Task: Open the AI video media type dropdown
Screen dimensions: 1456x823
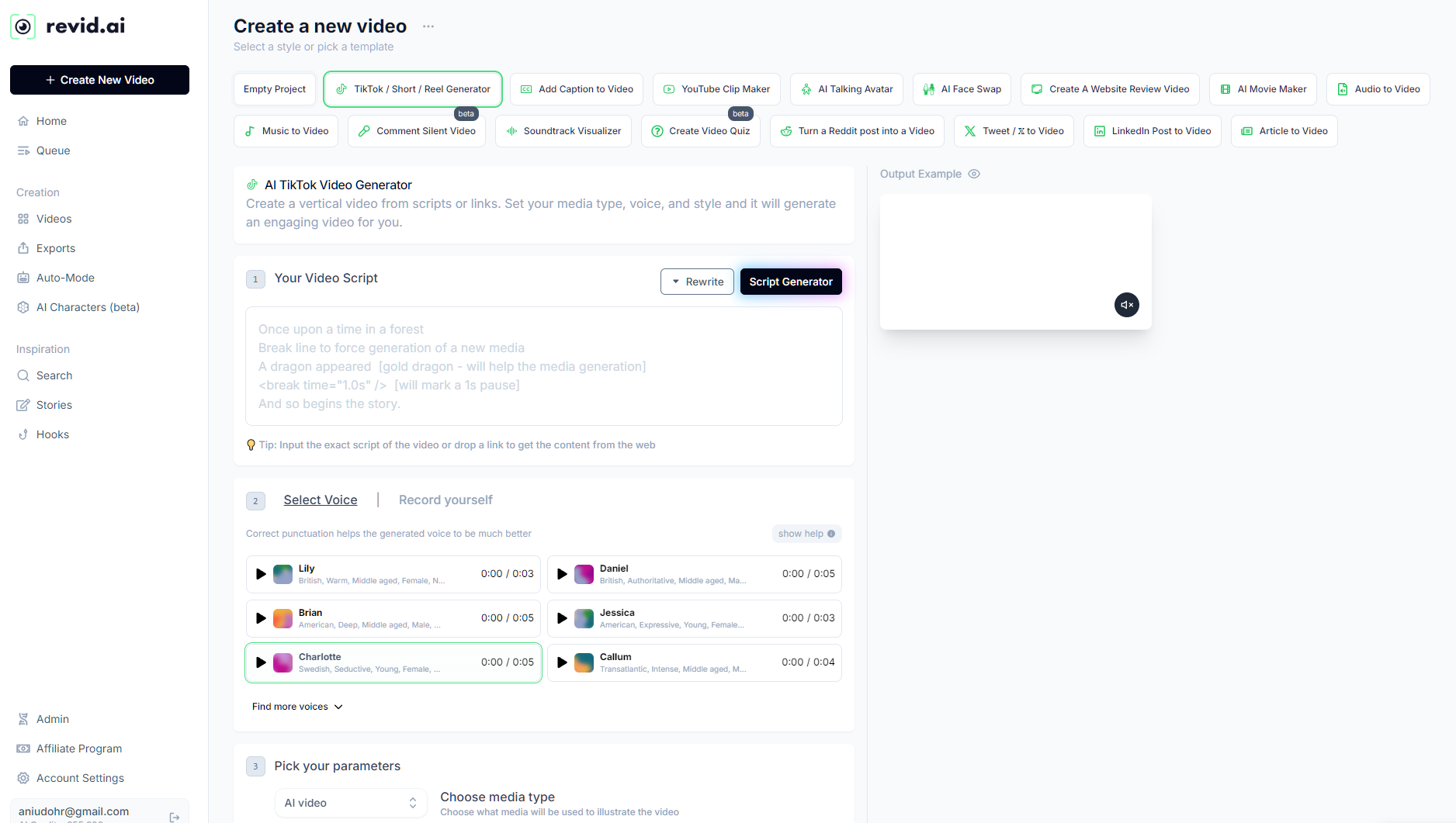Action: pos(350,803)
